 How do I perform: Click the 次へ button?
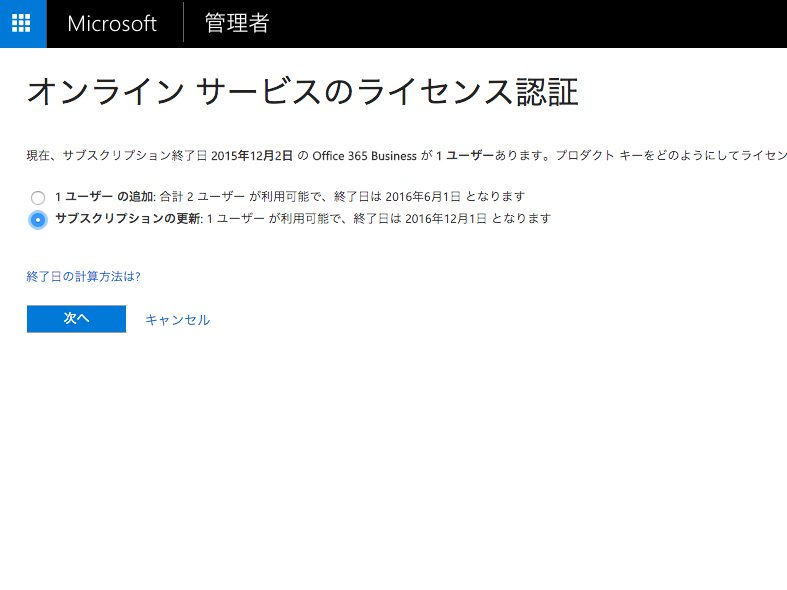(76, 319)
